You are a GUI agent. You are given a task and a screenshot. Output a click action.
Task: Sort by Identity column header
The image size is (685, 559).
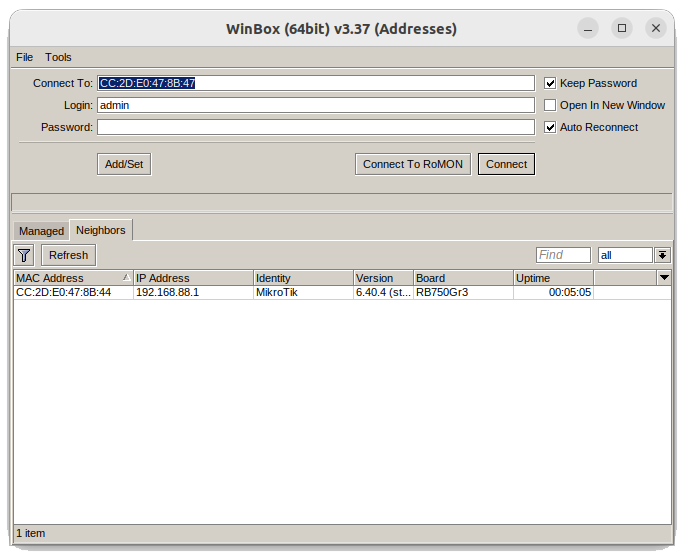(303, 278)
